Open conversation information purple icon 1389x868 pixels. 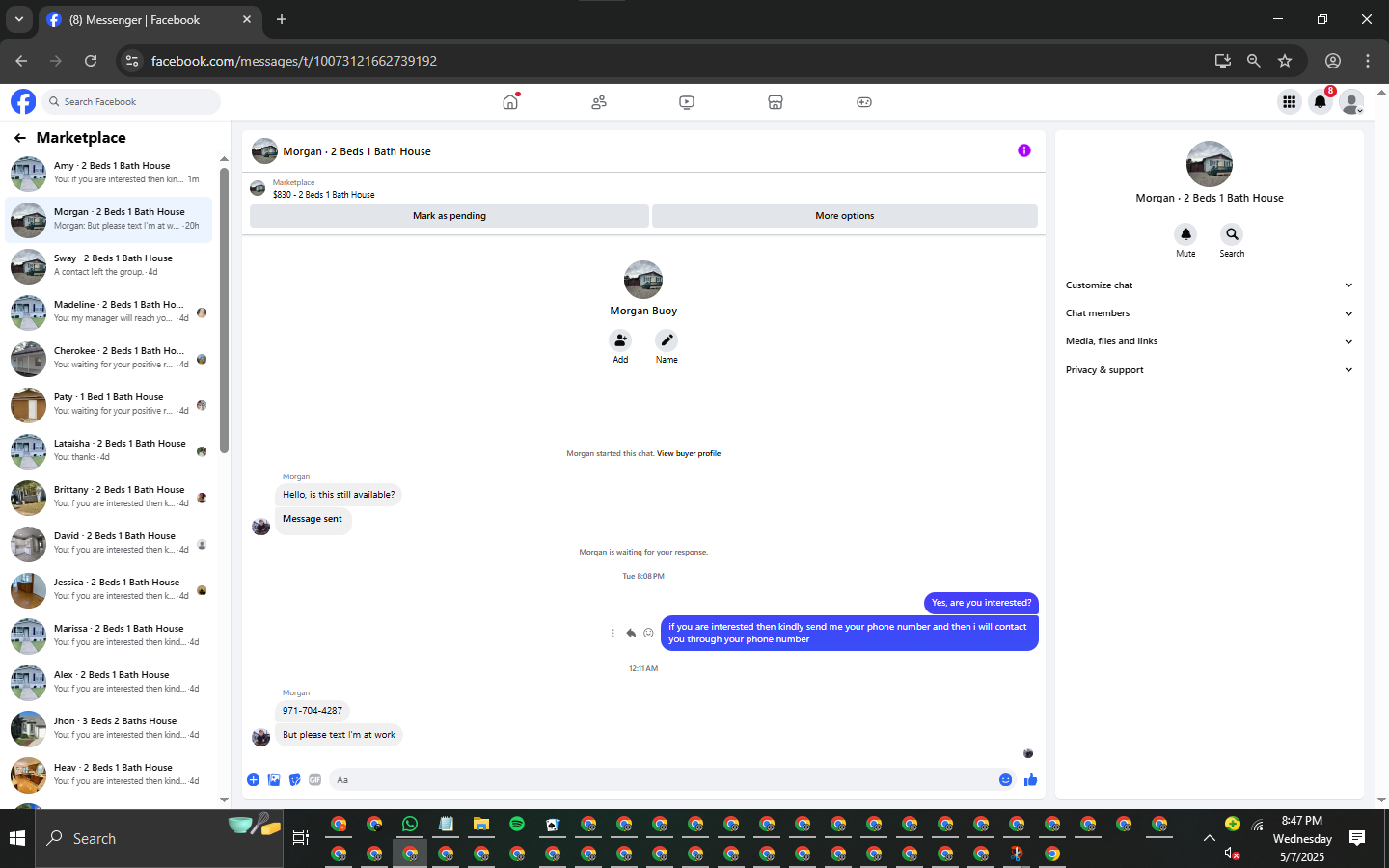(1024, 150)
